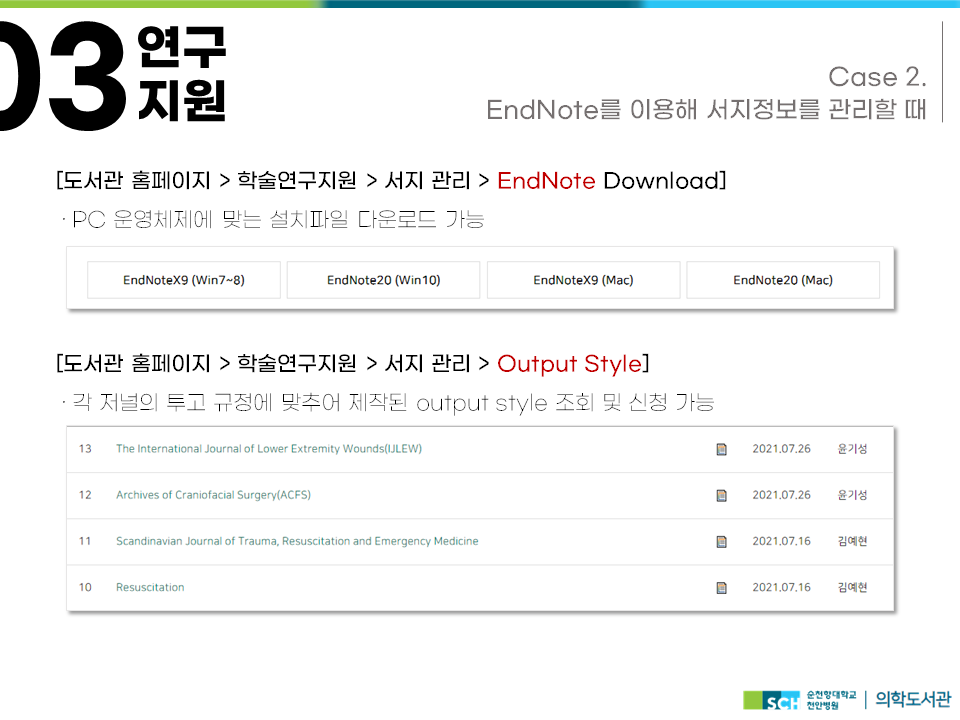Click 'EndNote를 이용해 서지정보를 관리할 때' subtitle
Screen dimensions: 960x720
tap(706, 110)
